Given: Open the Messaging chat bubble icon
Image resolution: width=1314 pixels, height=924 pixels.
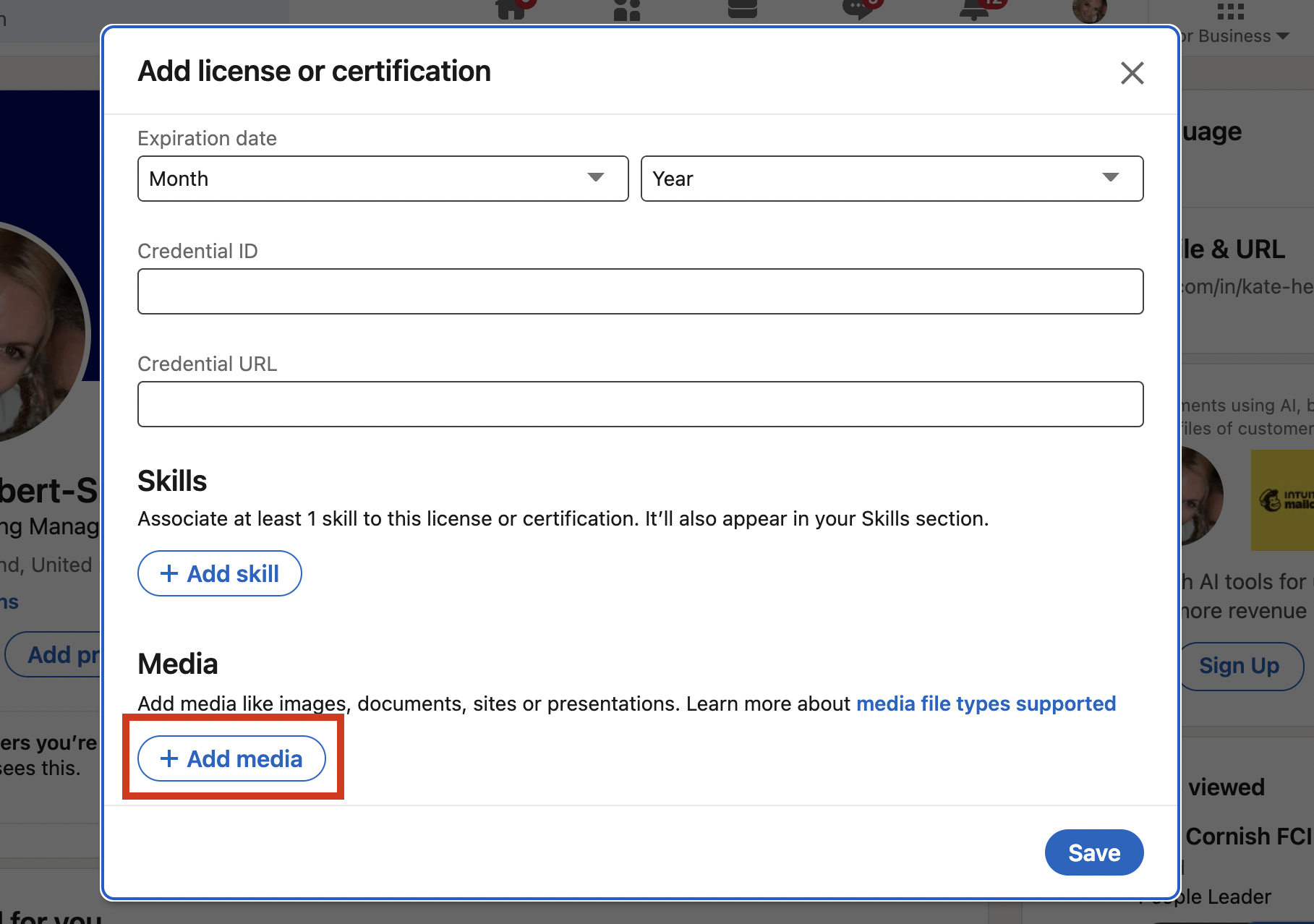Looking at the screenshot, I should point(858,9).
